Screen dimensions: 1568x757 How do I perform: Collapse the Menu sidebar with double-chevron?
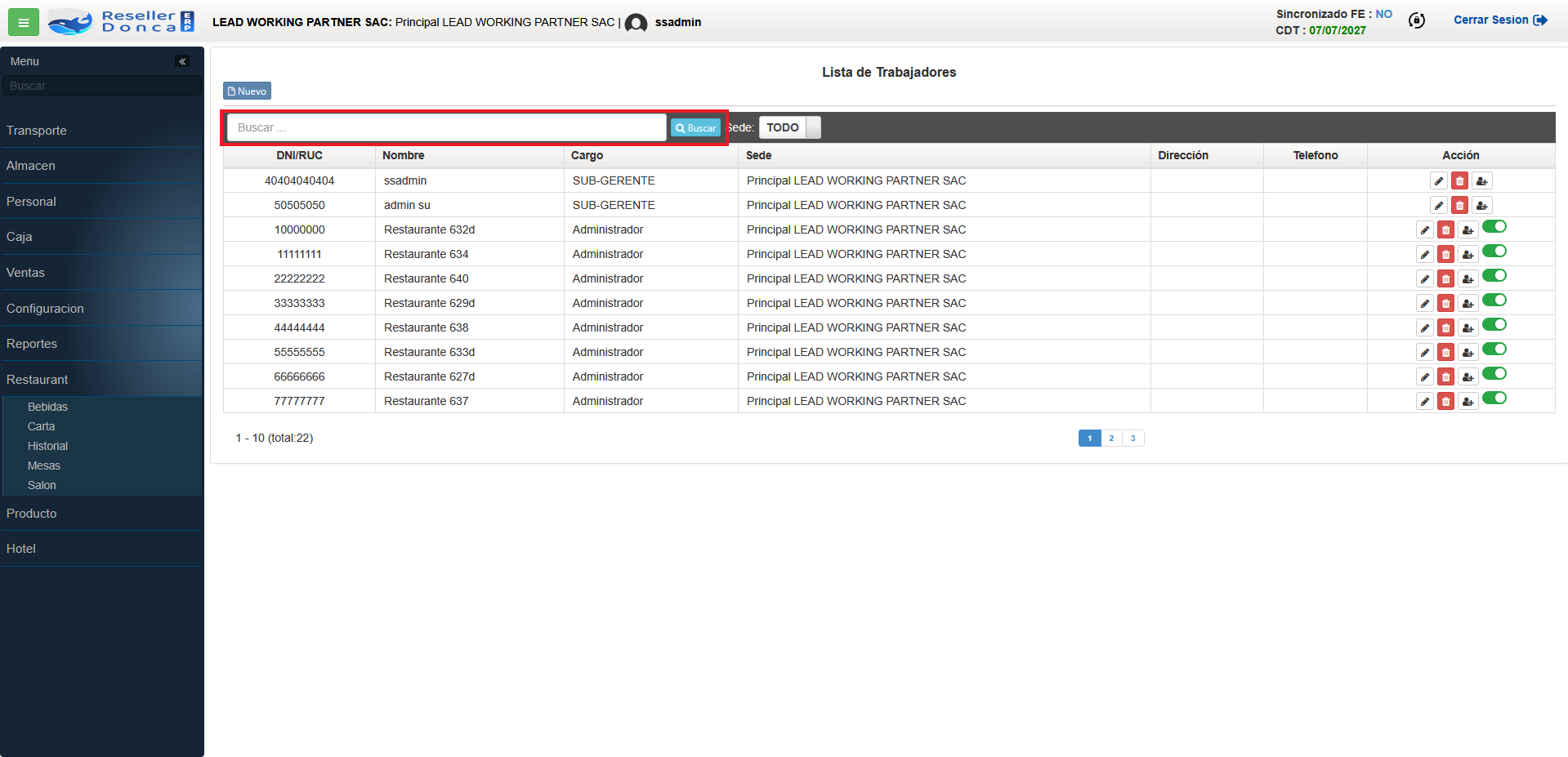click(182, 61)
